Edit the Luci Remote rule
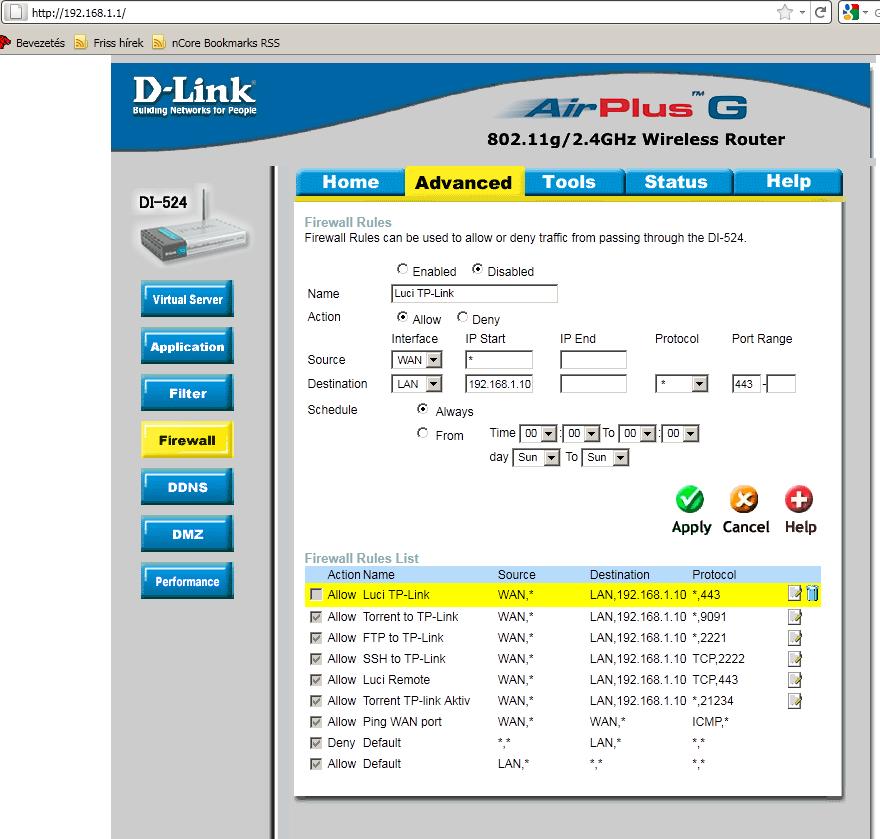 point(795,680)
